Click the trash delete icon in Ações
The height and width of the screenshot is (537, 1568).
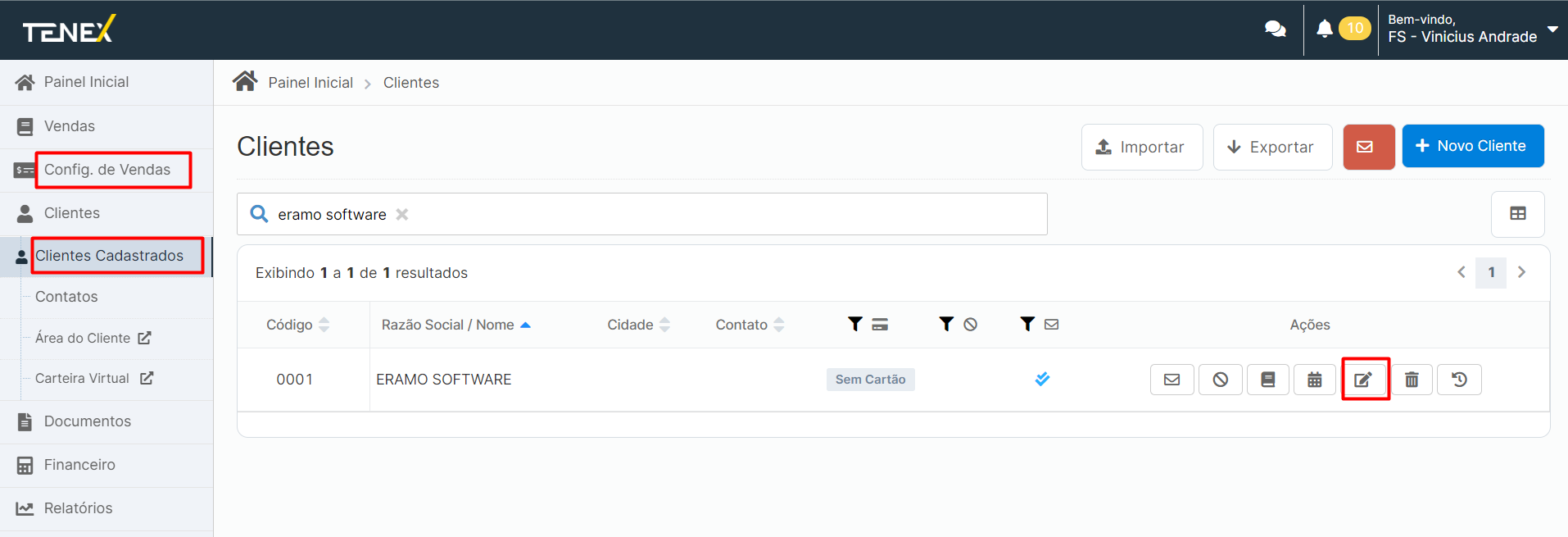(x=1412, y=380)
